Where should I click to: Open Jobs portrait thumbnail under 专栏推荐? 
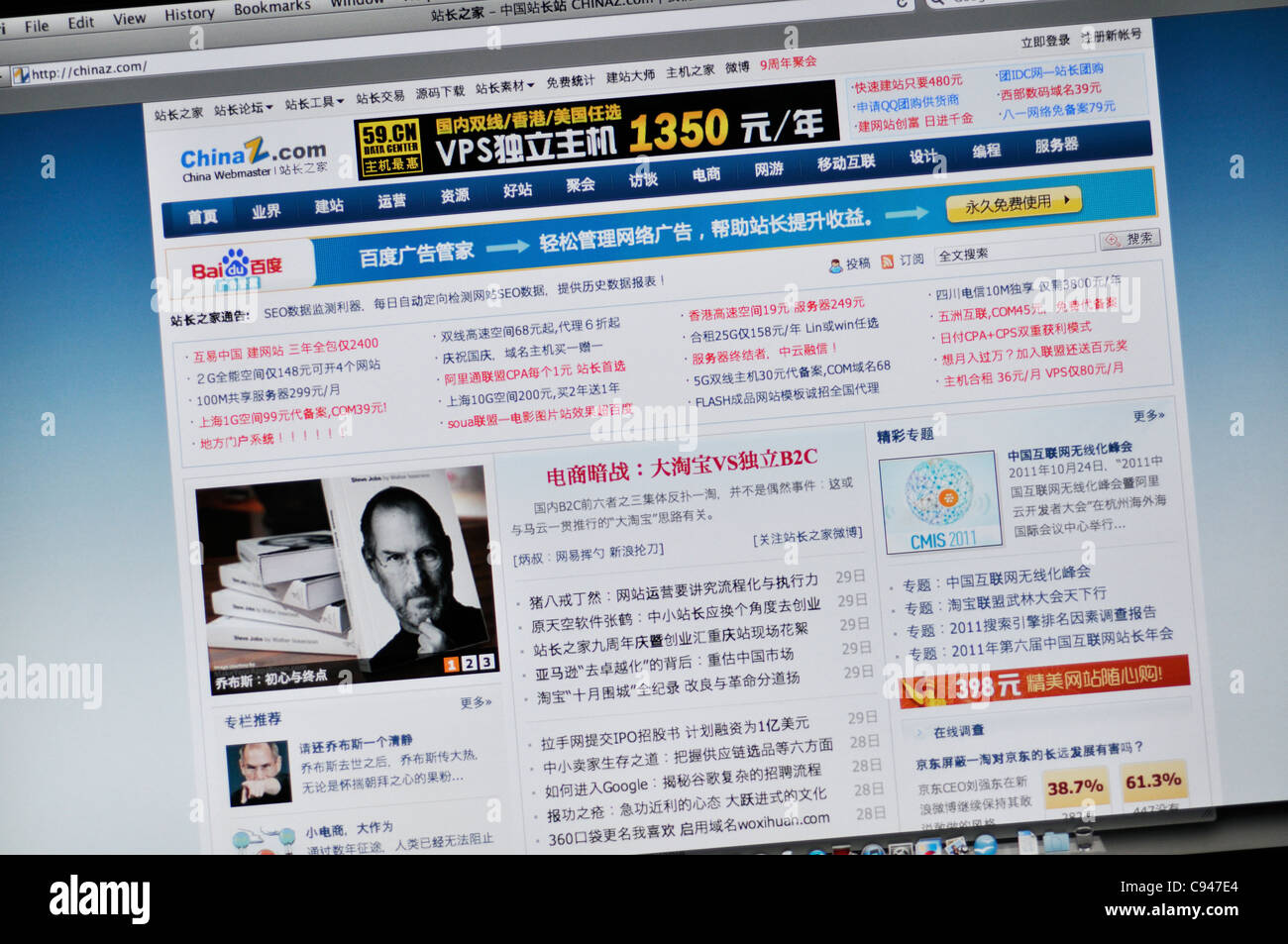[259, 774]
